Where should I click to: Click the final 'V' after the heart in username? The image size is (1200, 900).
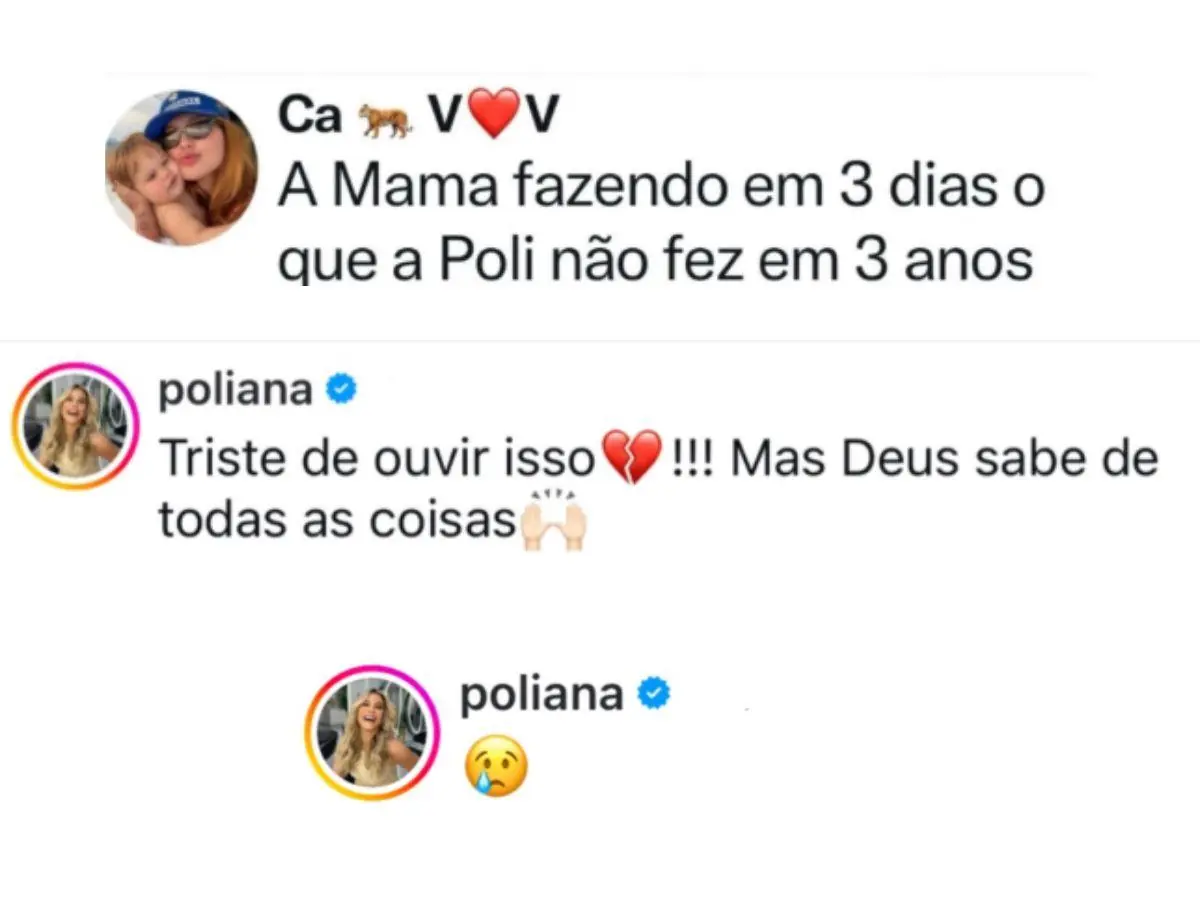tap(540, 117)
